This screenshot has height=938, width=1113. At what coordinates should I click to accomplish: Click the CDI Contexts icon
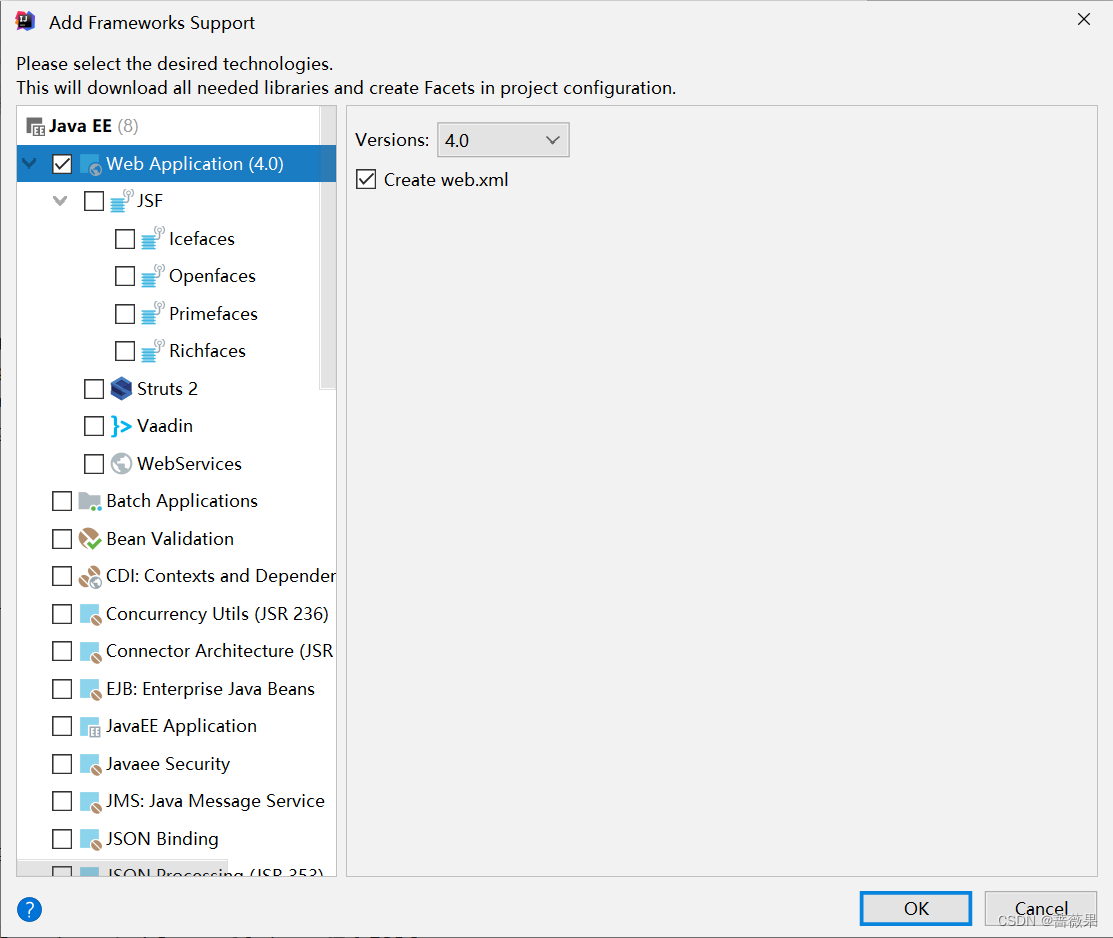90,577
